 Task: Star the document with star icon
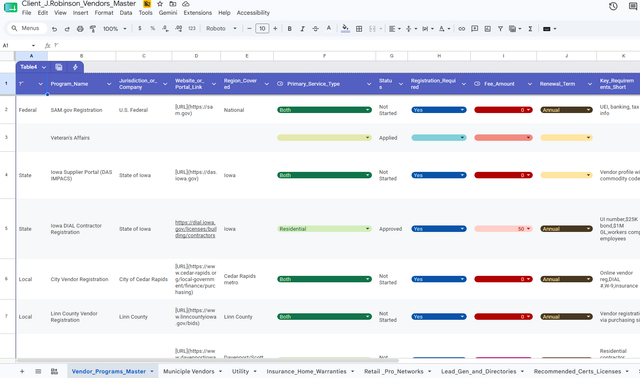click(160, 4)
